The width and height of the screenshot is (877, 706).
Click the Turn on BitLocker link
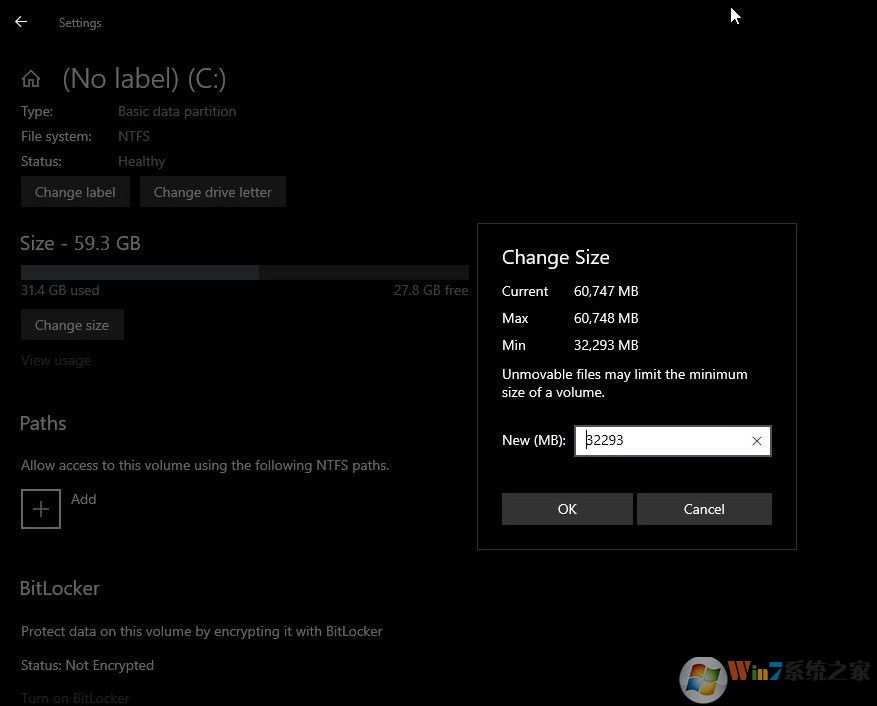[74, 697]
